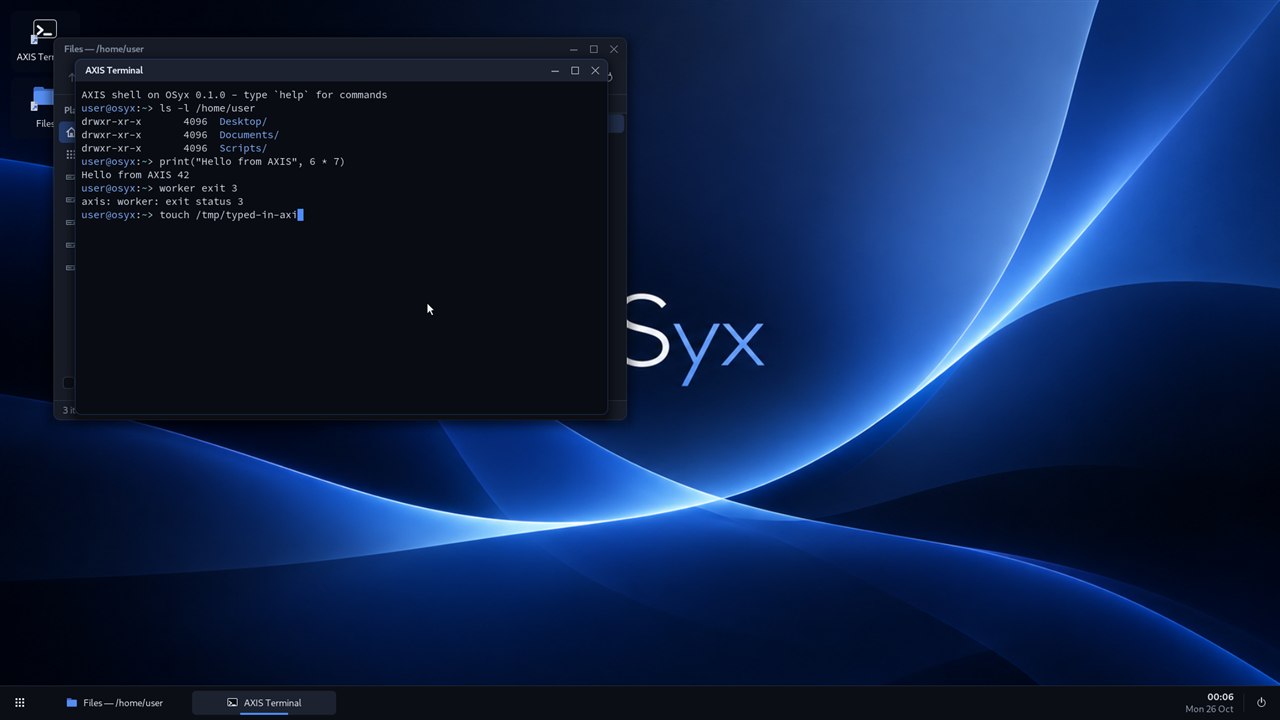
Task: Click the 'Hello from AXIS 42' output line
Action: coord(135,175)
